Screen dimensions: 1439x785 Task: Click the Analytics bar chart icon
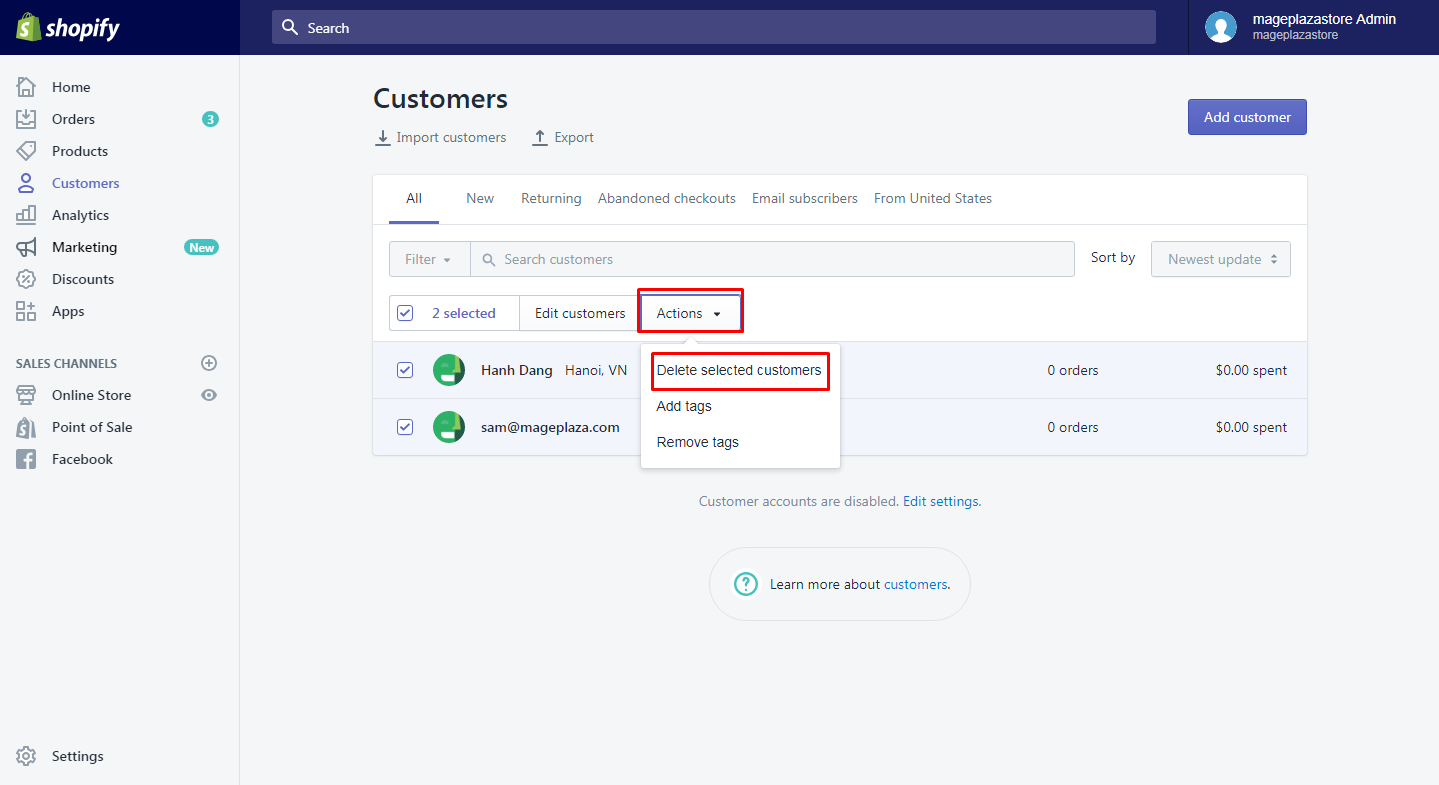click(26, 215)
